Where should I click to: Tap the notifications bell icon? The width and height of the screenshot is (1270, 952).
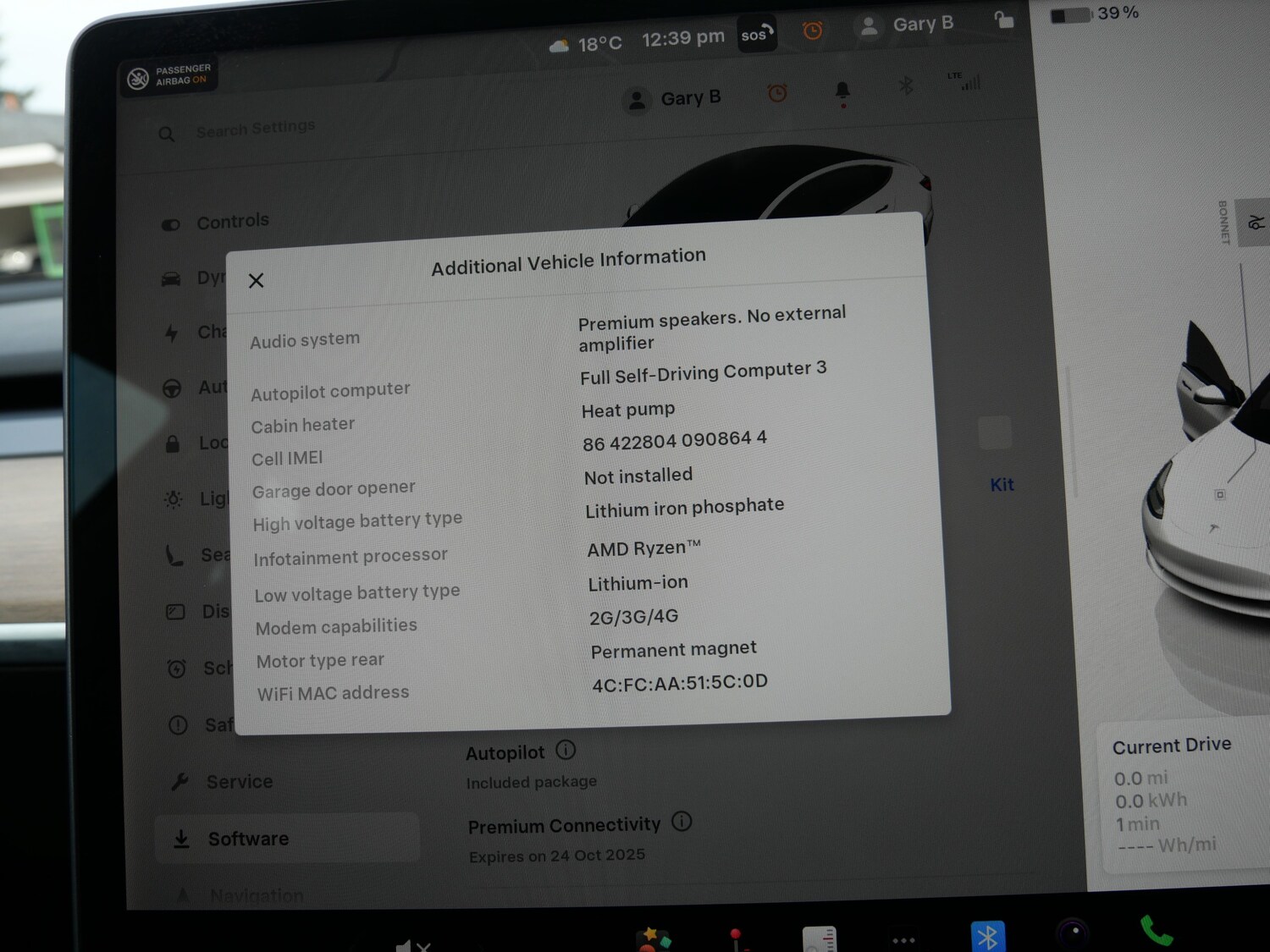(842, 91)
